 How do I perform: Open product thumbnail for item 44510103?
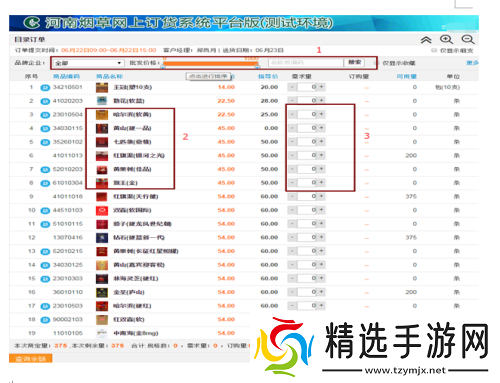click(x=102, y=210)
